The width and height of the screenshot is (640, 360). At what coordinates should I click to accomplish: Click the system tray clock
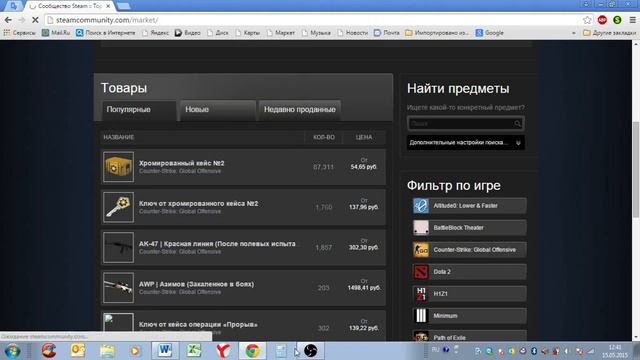(x=615, y=351)
